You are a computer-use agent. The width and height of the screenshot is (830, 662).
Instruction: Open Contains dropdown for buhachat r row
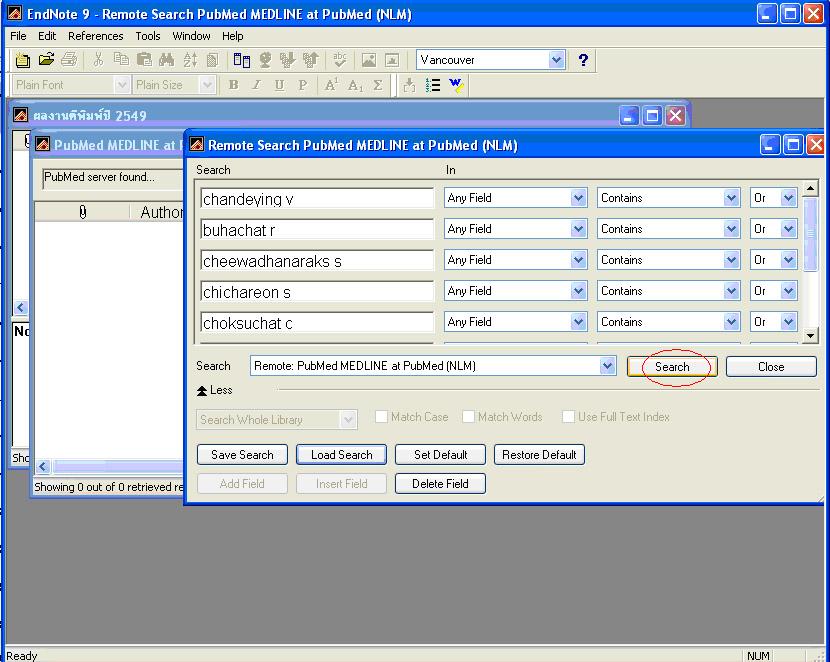732,229
